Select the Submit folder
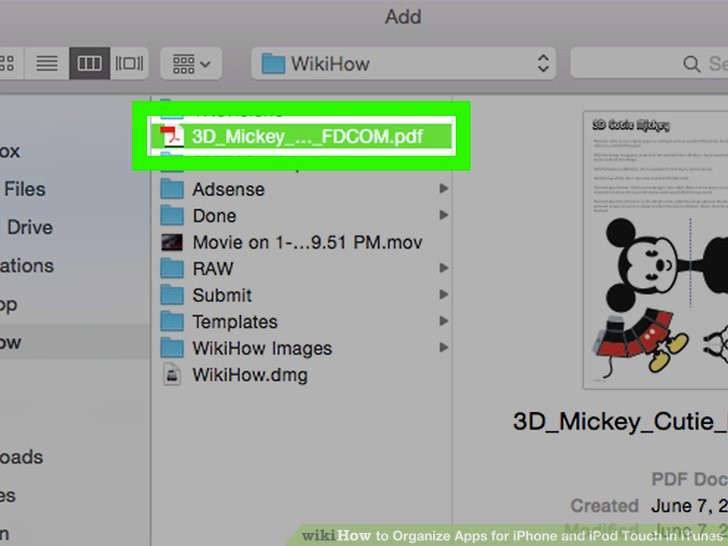Viewport: 728px width, 546px height. (x=301, y=295)
